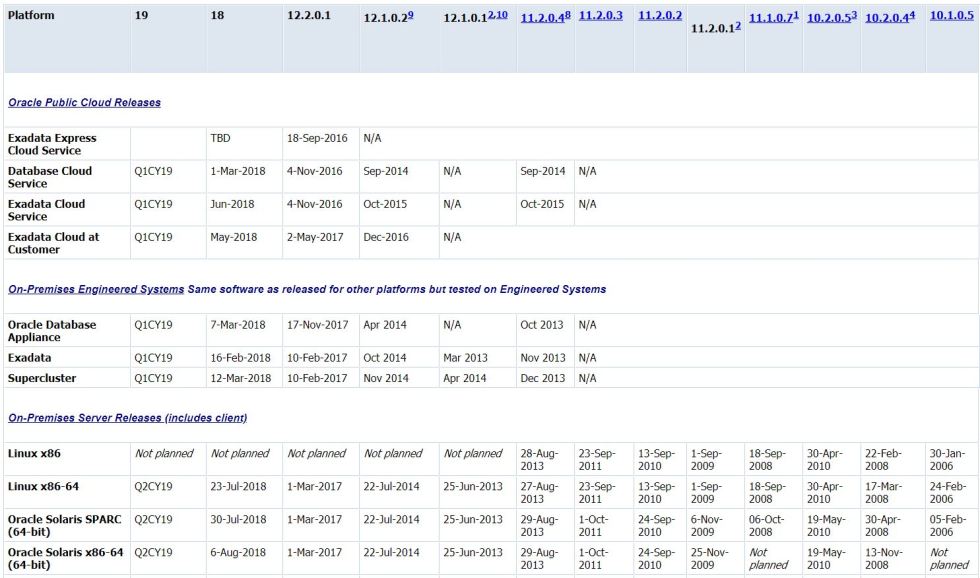This screenshot has height=578, width=980.
Task: Click the Mar 2013 cell
Action: pyautogui.click(x=465, y=358)
